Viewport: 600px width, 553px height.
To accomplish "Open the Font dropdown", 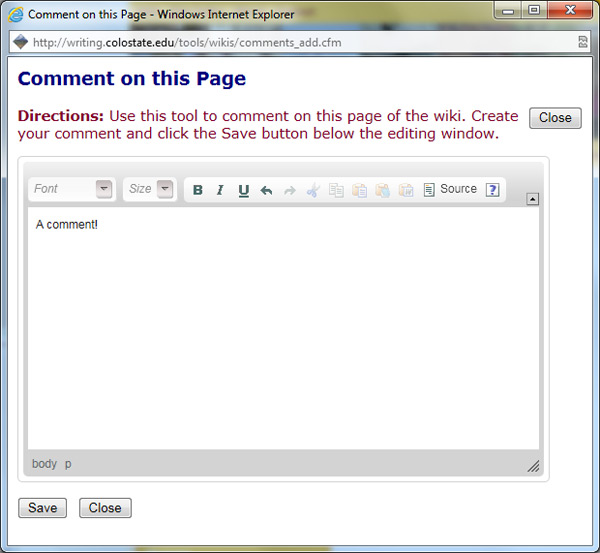I will (x=72, y=189).
